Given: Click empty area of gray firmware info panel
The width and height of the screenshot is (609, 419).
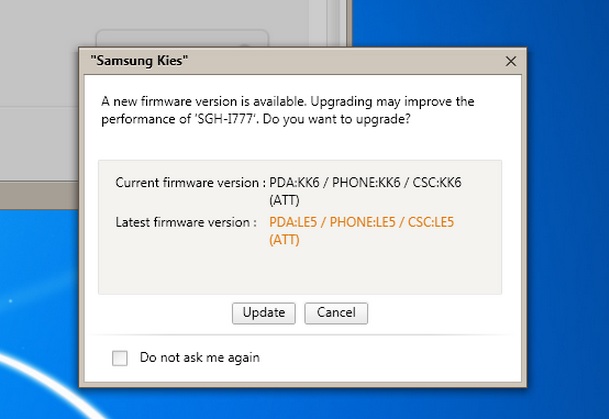Looking at the screenshot, I should [x=300, y=272].
